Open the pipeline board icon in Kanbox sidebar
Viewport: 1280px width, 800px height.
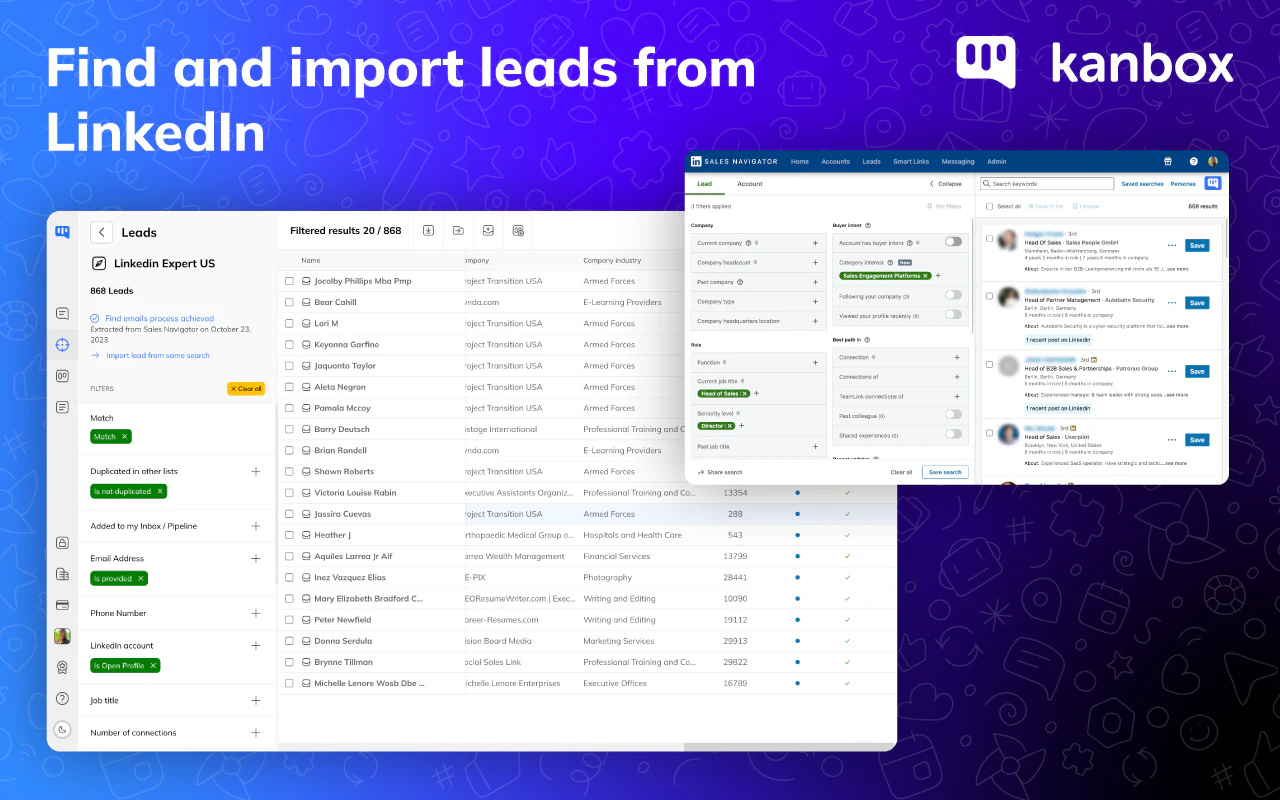click(x=62, y=376)
